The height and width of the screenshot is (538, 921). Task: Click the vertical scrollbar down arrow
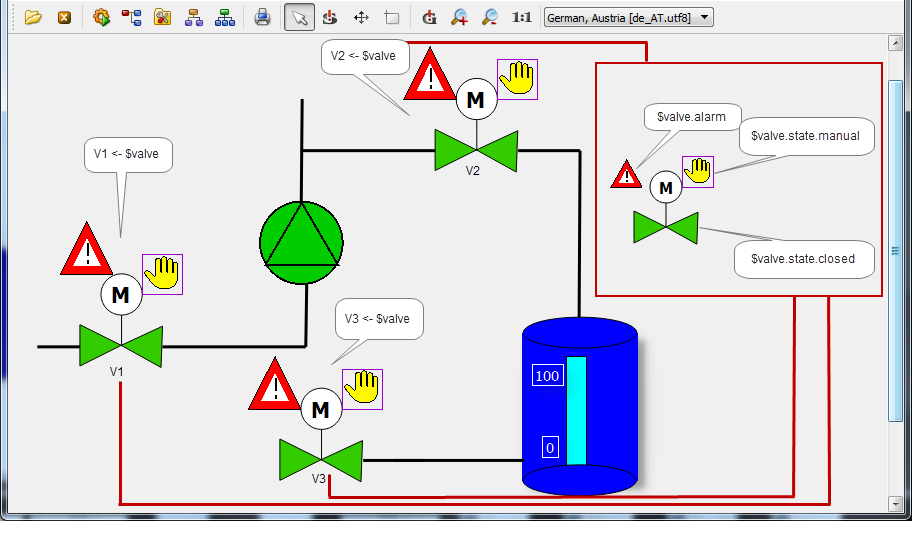coord(896,502)
